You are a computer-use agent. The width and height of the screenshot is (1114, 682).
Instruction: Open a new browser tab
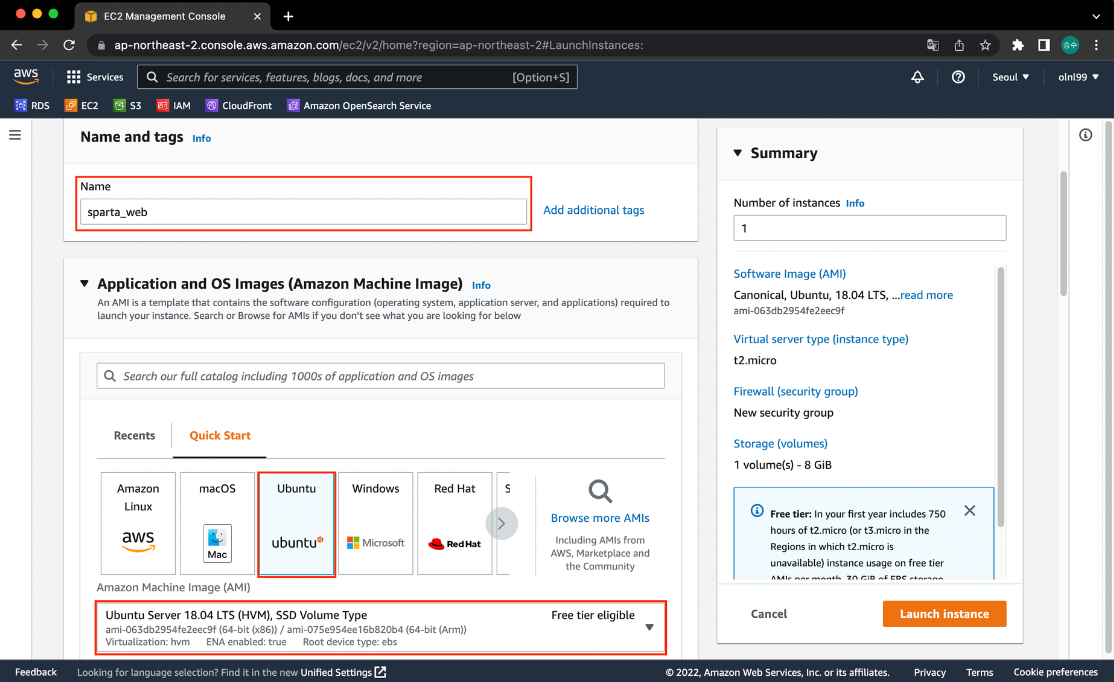(x=288, y=16)
